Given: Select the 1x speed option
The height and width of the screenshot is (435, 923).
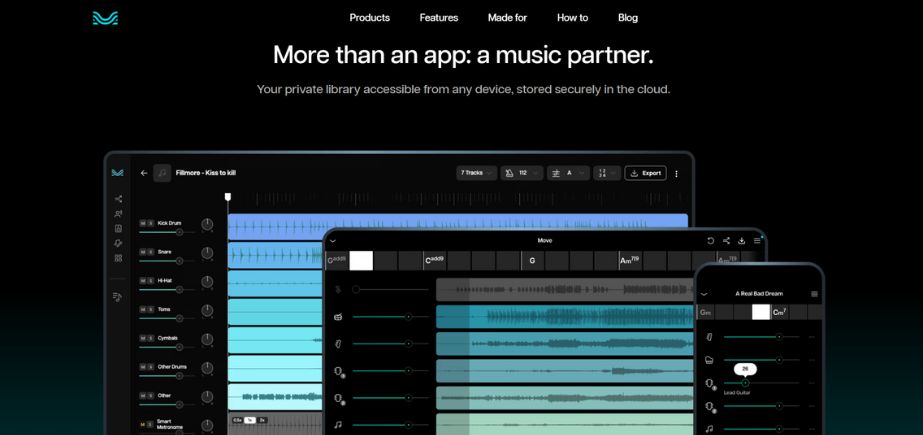Looking at the screenshot, I should pyautogui.click(x=250, y=420).
